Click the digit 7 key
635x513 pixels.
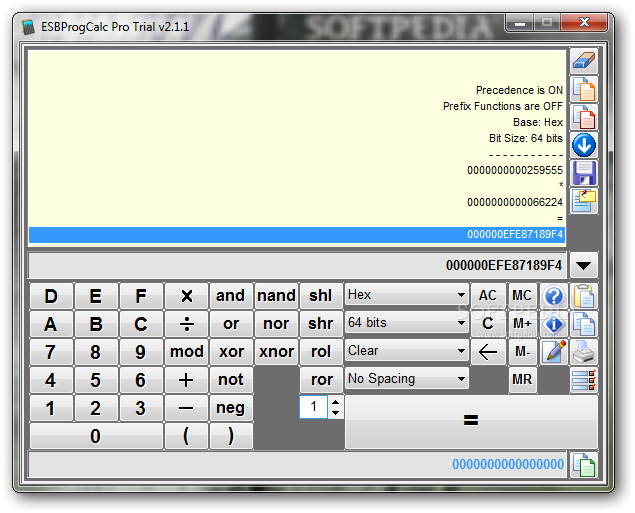coord(51,351)
